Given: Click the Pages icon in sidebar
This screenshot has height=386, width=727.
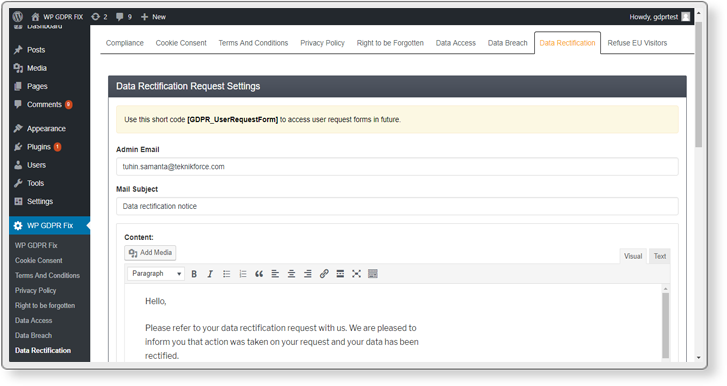Looking at the screenshot, I should click(x=18, y=86).
